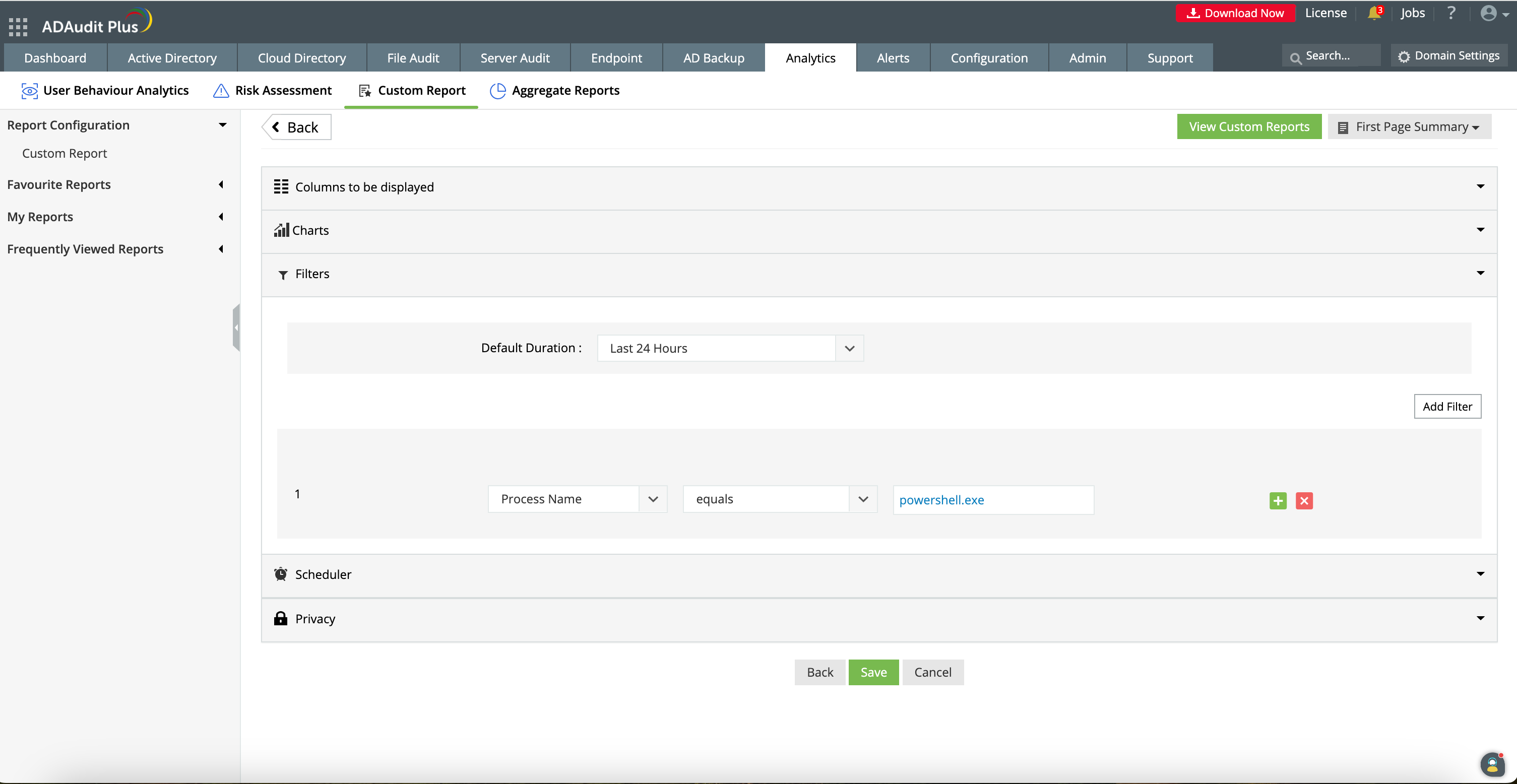The image size is (1517, 784).
Task: Open the notifications bell icon
Action: pyautogui.click(x=1374, y=13)
